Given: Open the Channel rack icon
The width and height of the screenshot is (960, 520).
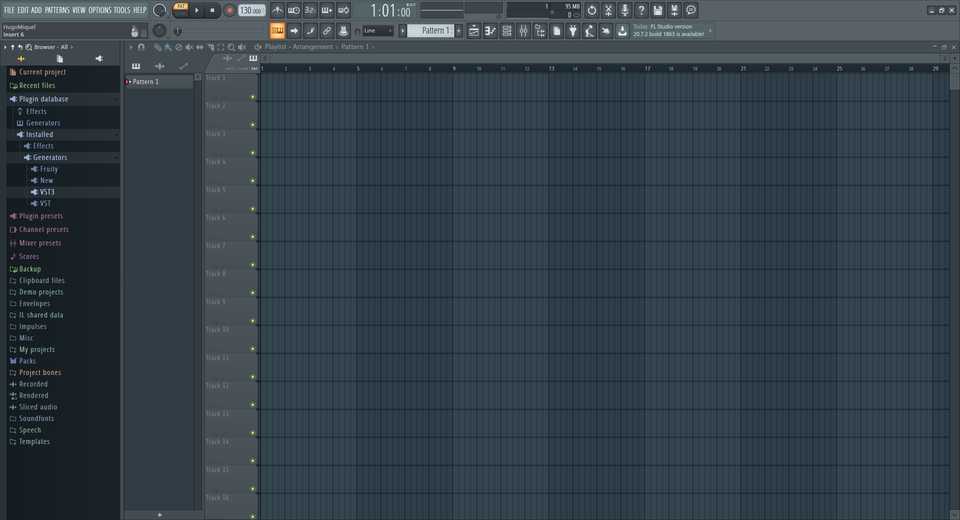Looking at the screenshot, I should pos(507,31).
